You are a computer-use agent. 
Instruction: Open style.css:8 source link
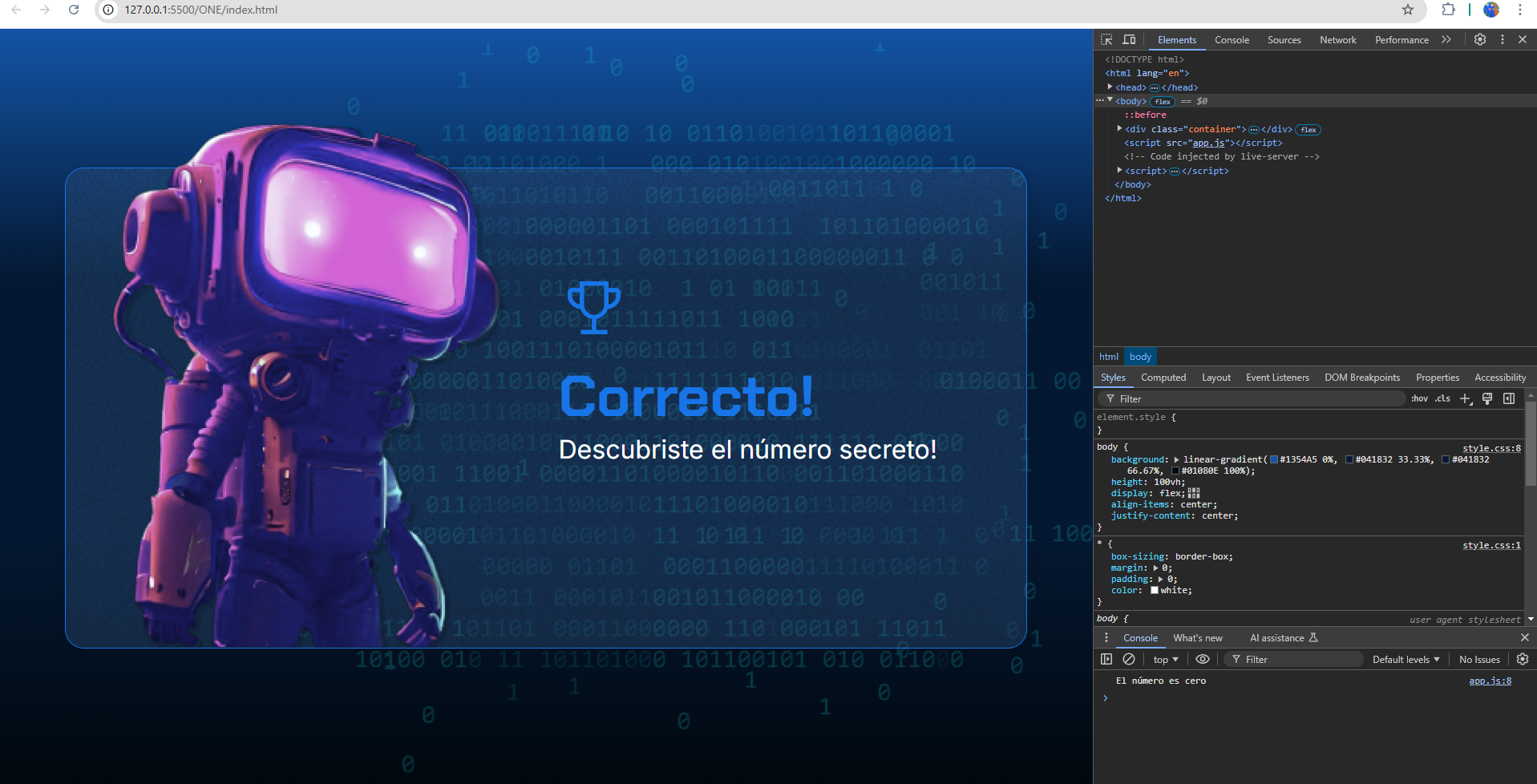point(1491,448)
